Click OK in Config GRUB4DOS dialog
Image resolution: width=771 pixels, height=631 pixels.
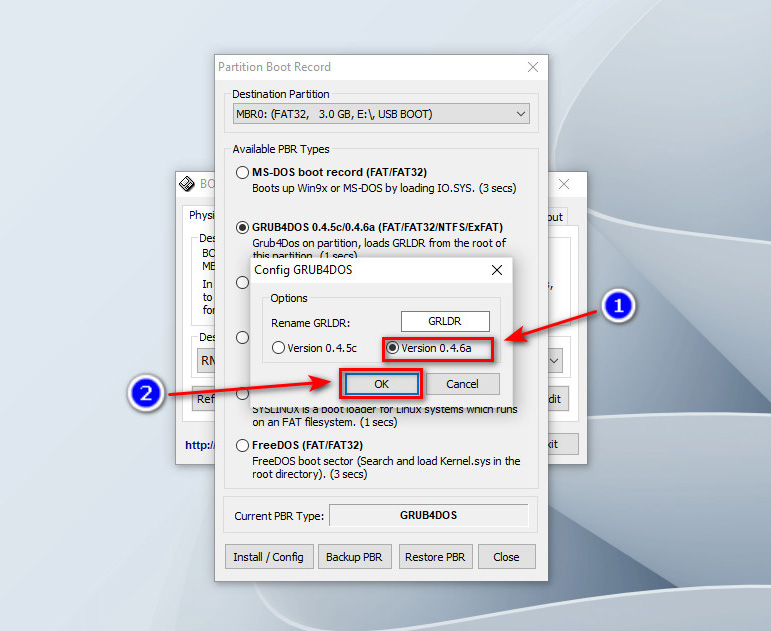click(381, 384)
